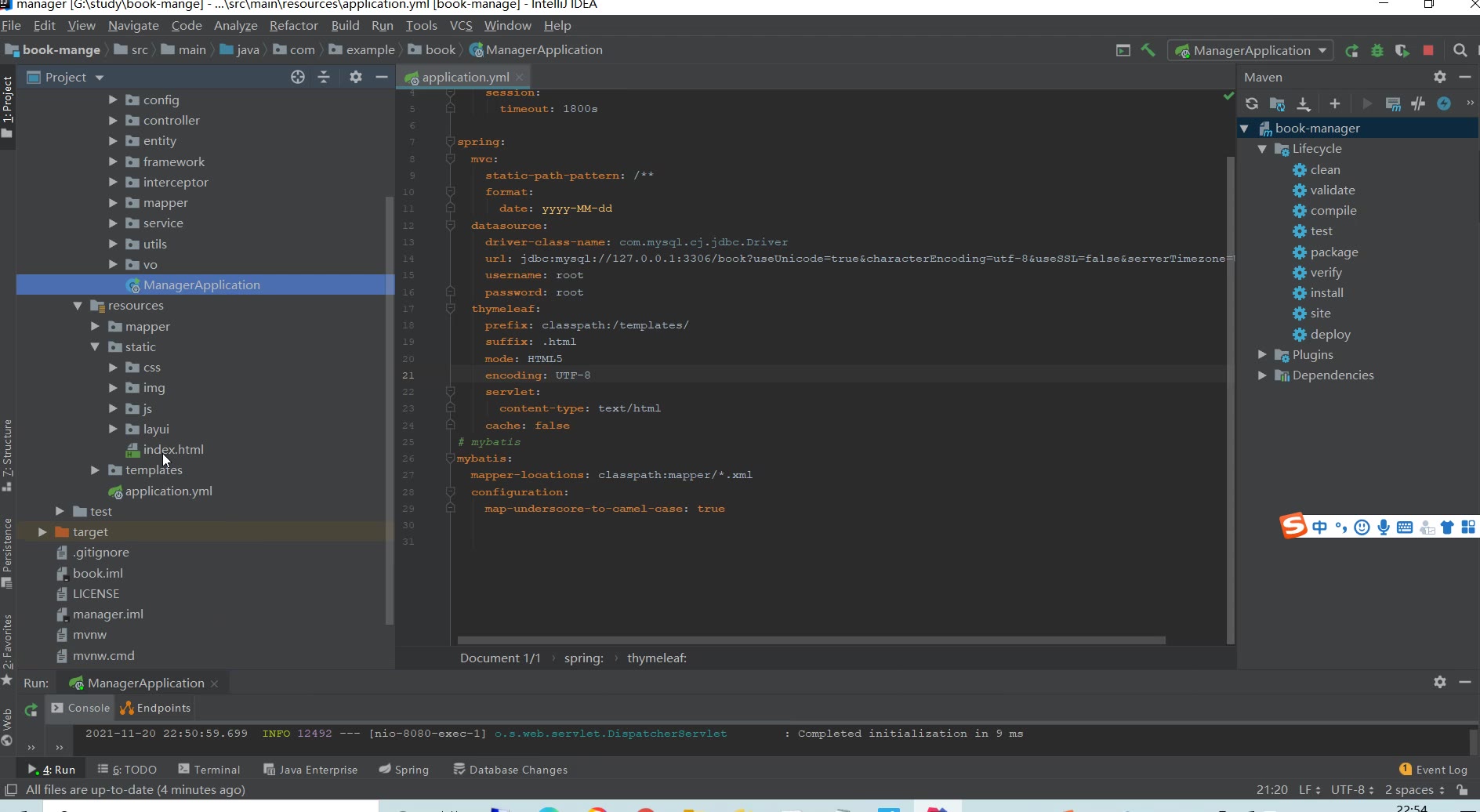The height and width of the screenshot is (812, 1480).
Task: Click the green Debug bug icon
Action: 1377,51
